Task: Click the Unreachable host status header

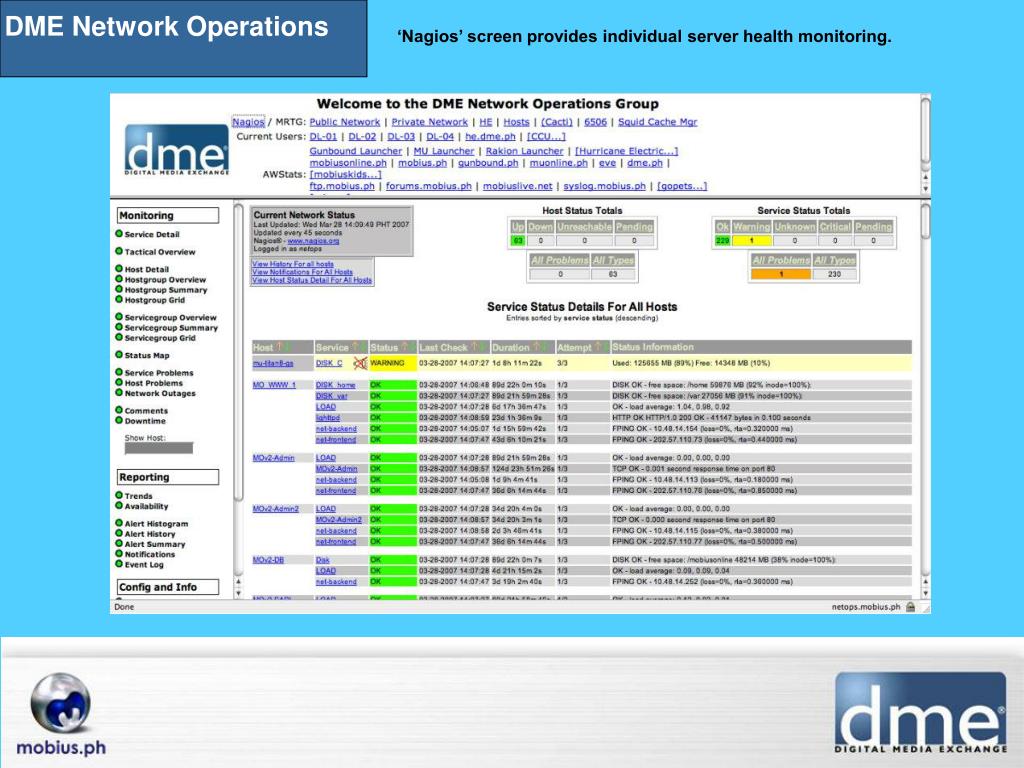Action: [584, 227]
